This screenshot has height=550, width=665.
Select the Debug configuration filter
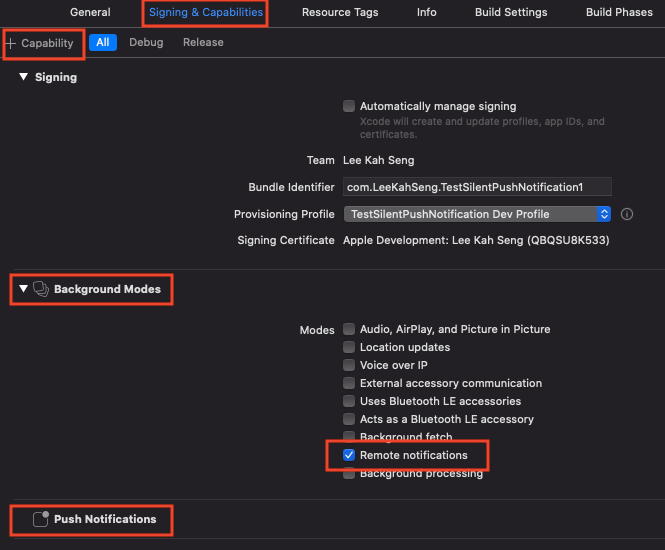click(x=146, y=42)
